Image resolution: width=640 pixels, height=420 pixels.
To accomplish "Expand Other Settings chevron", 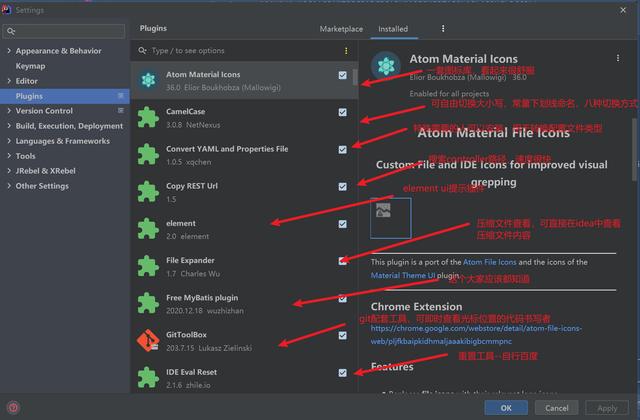I will (9, 186).
